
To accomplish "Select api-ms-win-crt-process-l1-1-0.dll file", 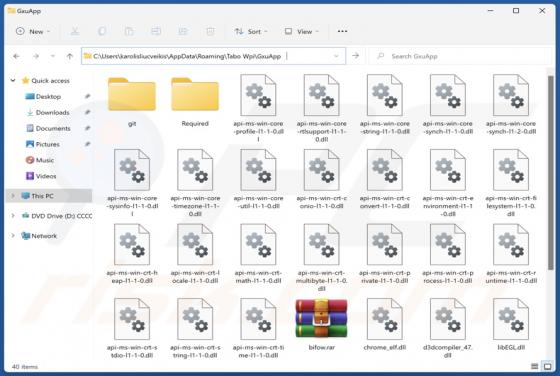I will click(448, 254).
